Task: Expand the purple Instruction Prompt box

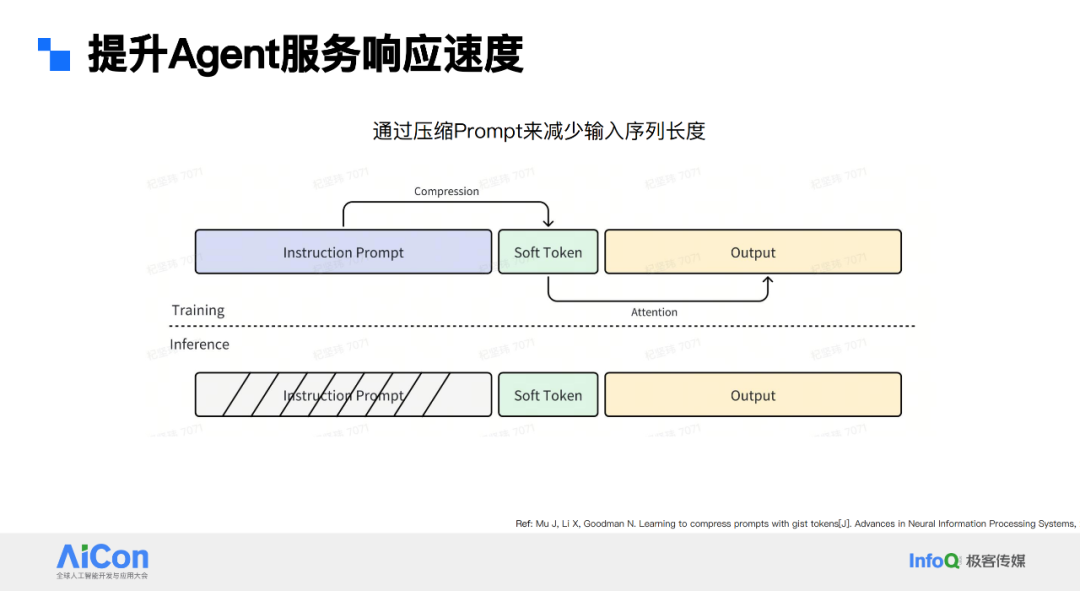Action: [343, 252]
